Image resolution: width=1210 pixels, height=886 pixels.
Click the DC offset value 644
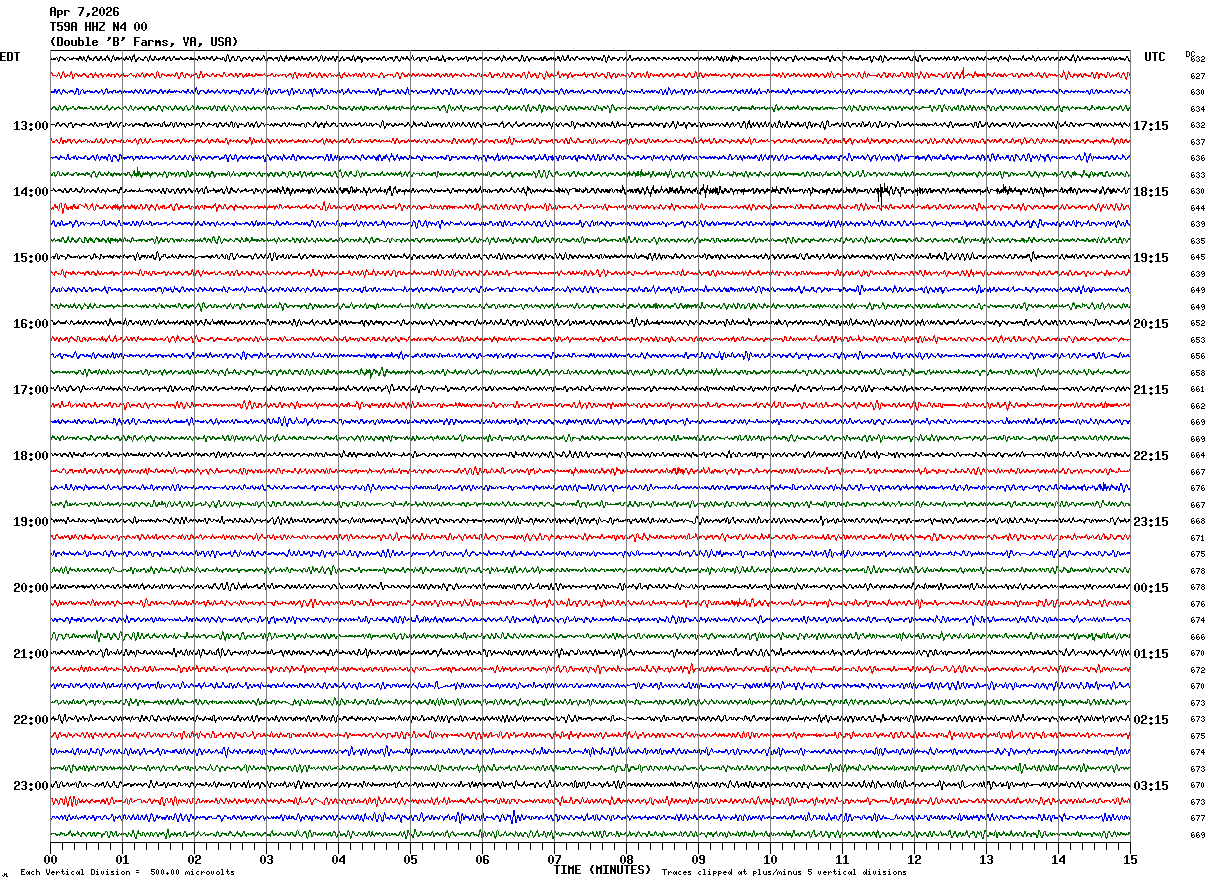[1197, 208]
